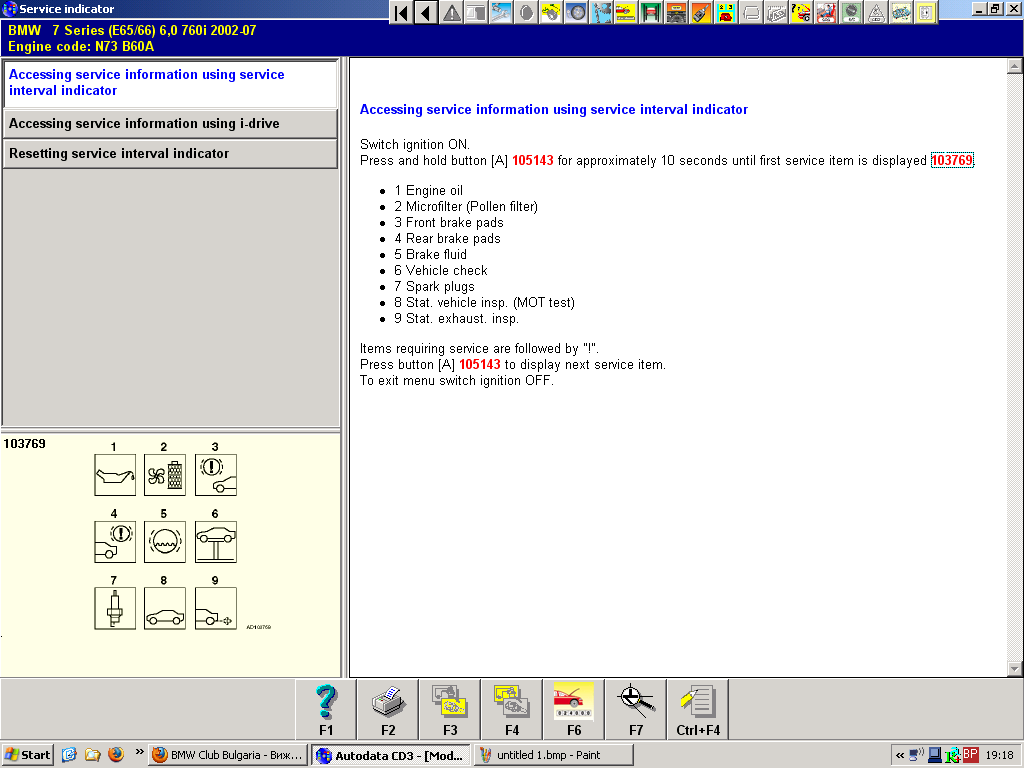Click the '8 Stat. vehicle insp. (MOT test)' item
The image size is (1024, 768).
[484, 302]
